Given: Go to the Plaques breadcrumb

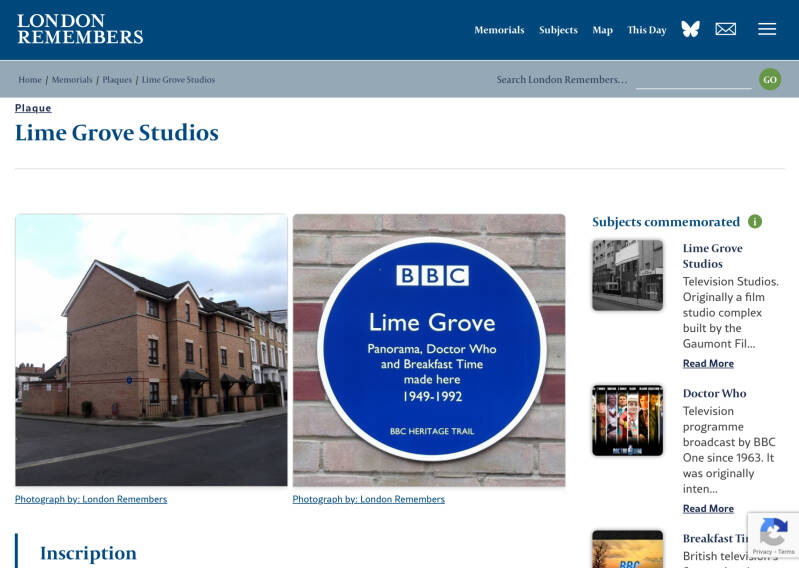Looking at the screenshot, I should [117, 79].
